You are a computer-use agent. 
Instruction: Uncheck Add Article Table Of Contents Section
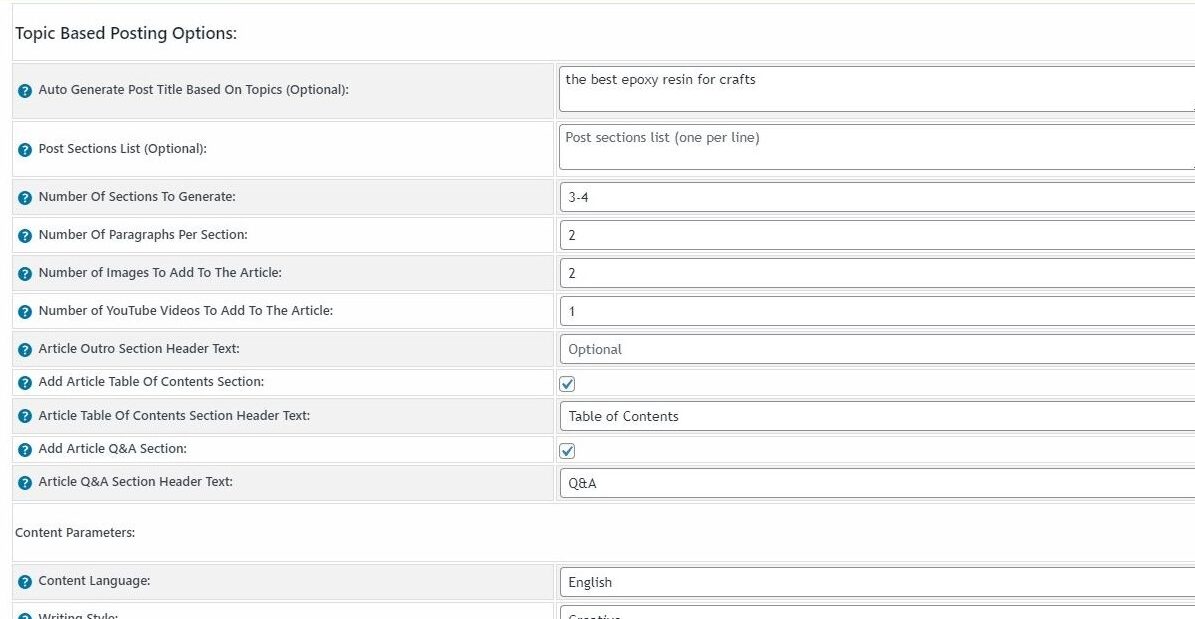[567, 384]
